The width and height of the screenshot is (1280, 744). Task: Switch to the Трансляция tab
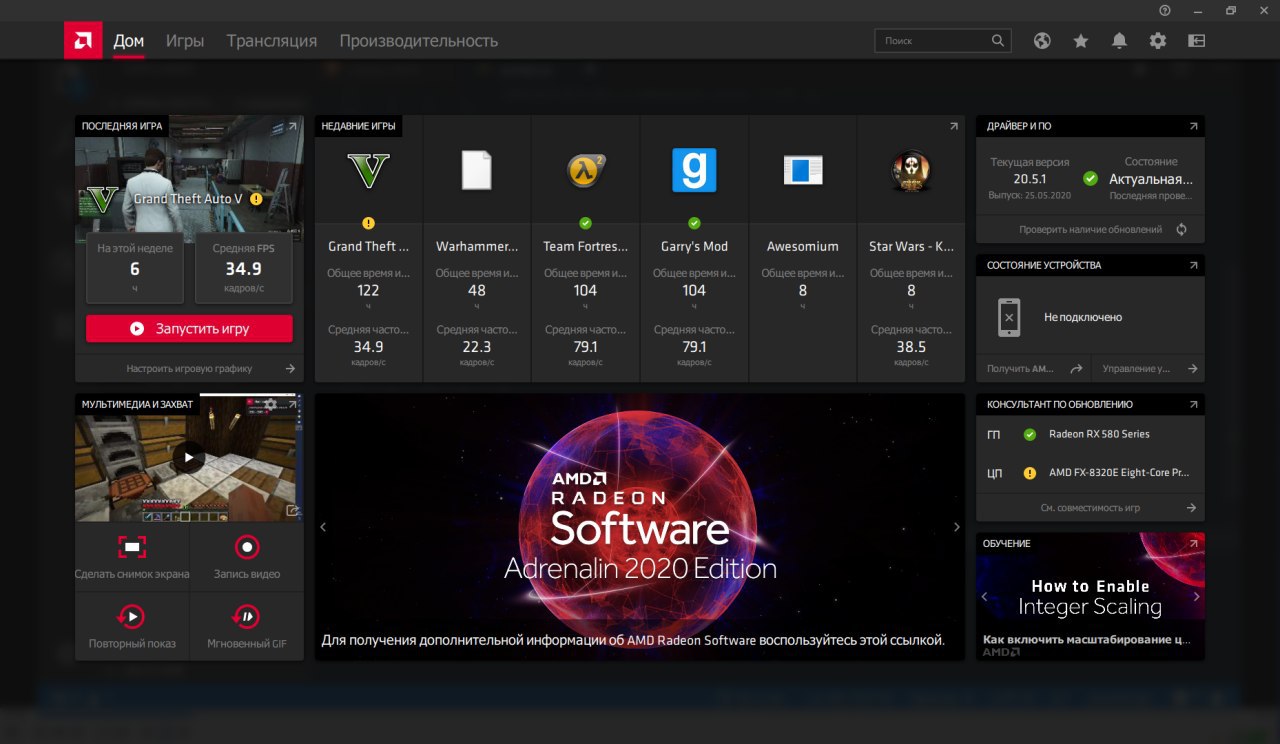point(271,41)
